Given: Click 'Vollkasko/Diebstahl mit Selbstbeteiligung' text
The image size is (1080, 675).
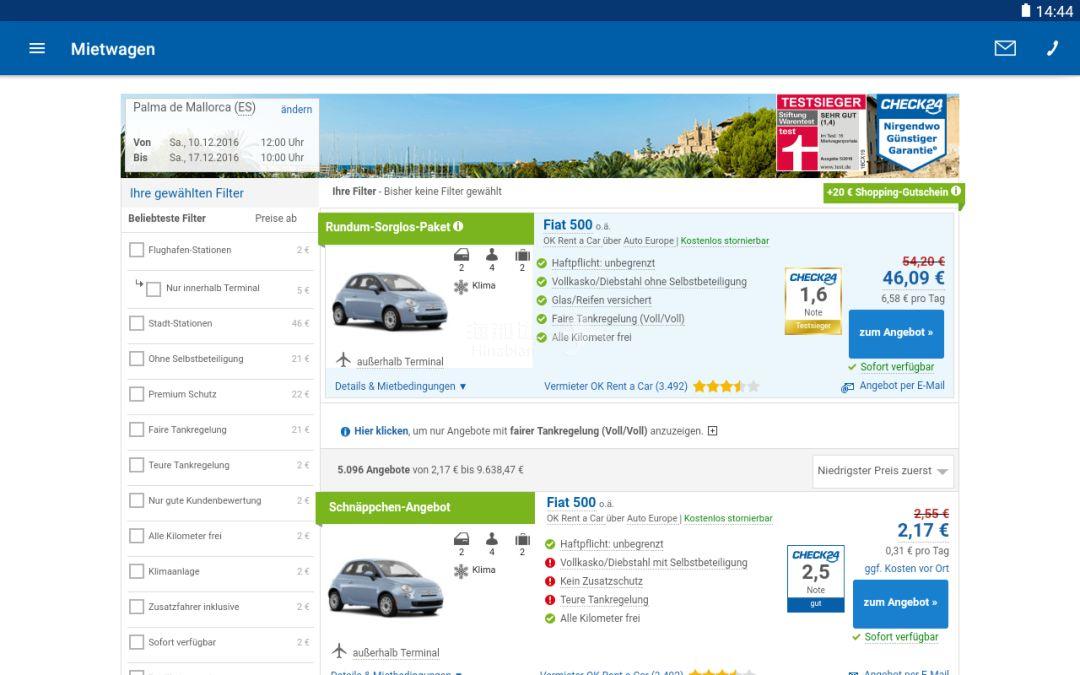Looking at the screenshot, I should (x=654, y=563).
